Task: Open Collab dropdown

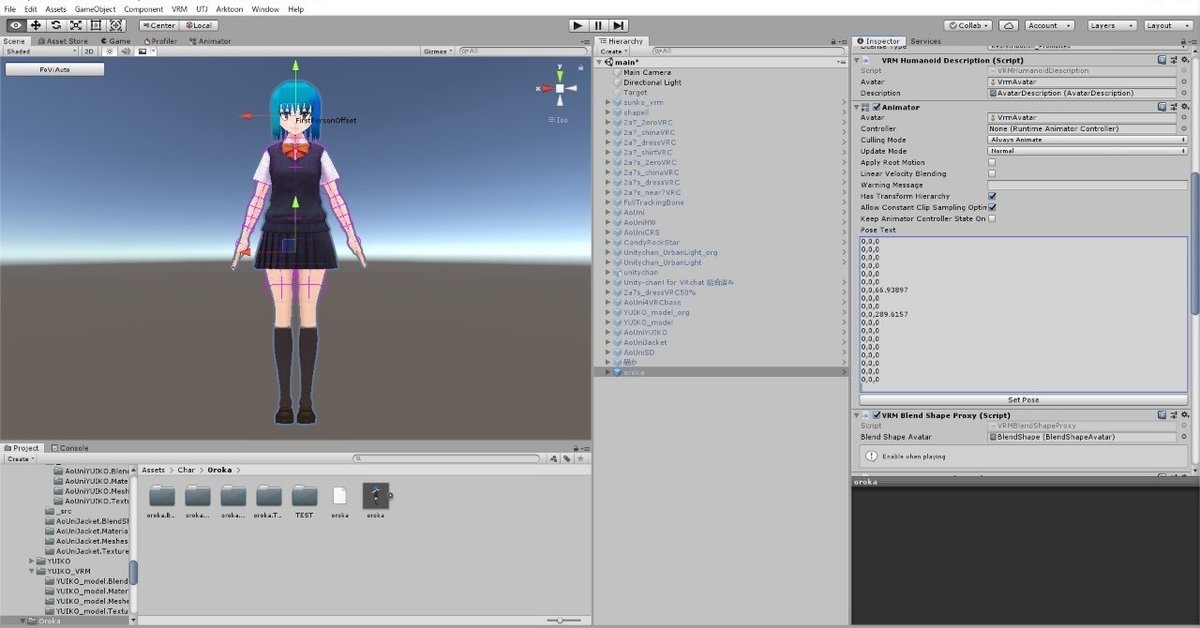Action: (x=969, y=25)
